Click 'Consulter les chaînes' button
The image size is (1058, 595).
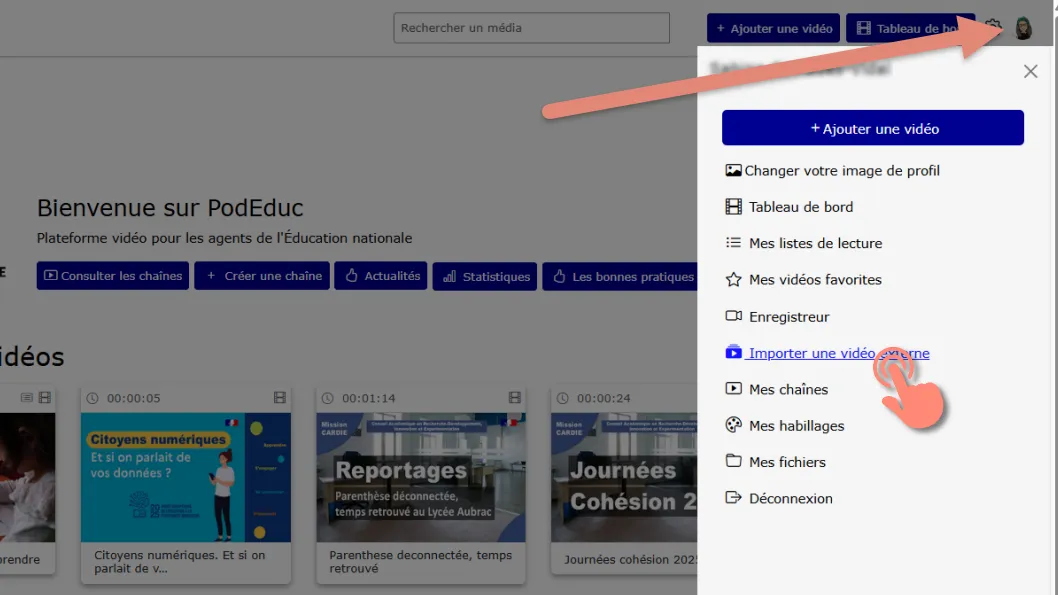(x=113, y=276)
